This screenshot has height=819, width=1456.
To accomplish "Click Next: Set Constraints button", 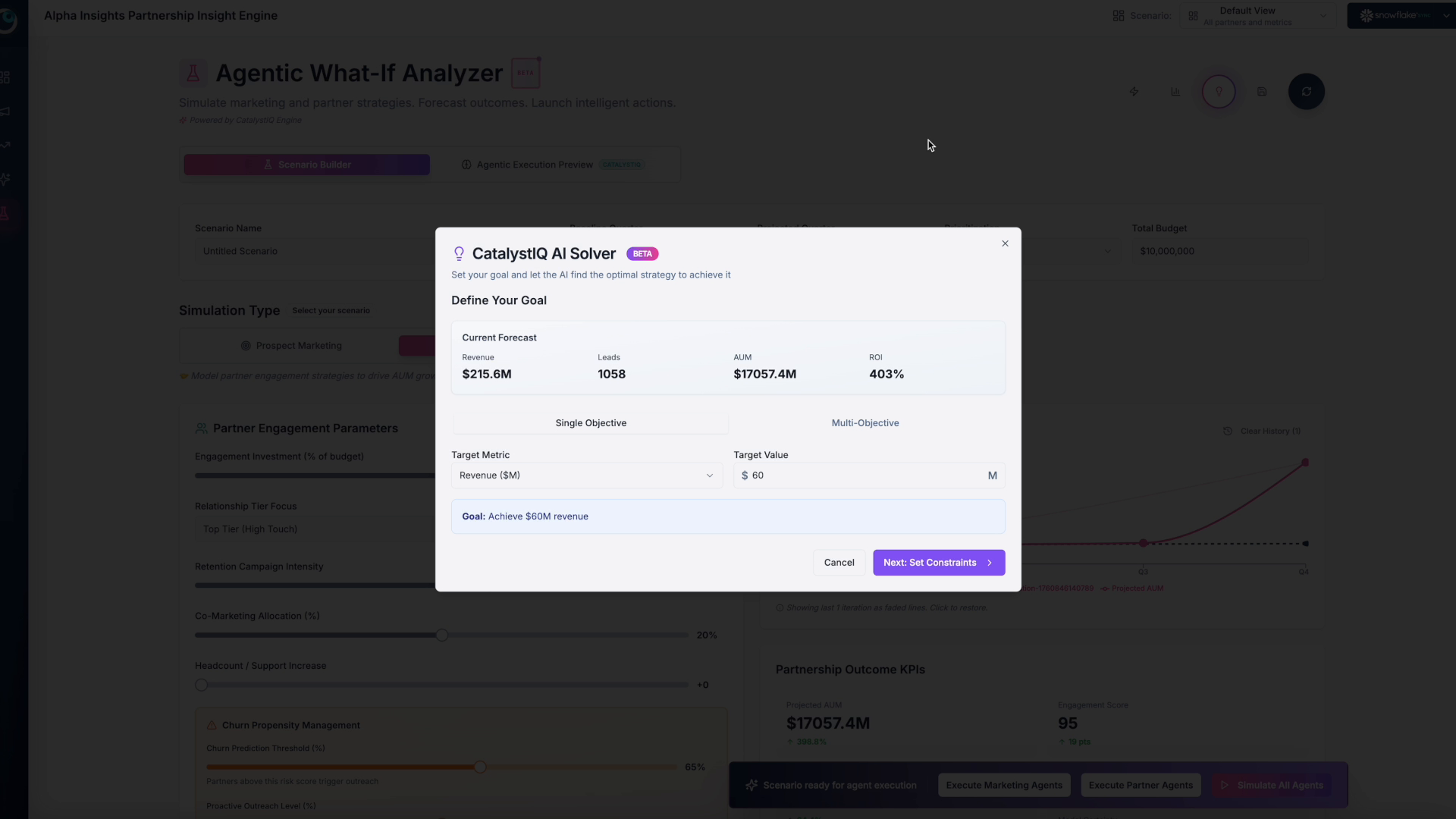I will tap(938, 562).
